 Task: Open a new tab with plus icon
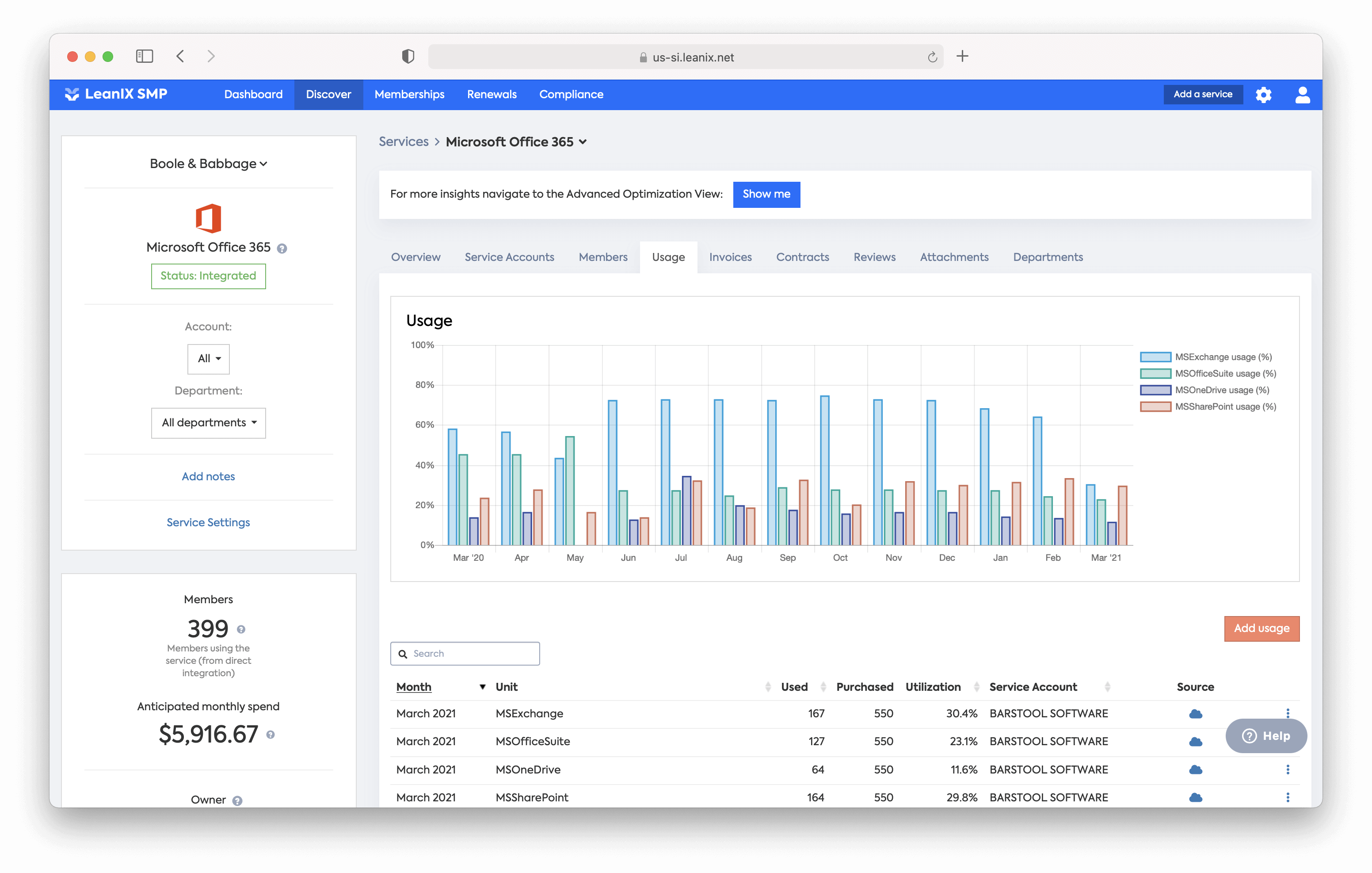(x=962, y=56)
